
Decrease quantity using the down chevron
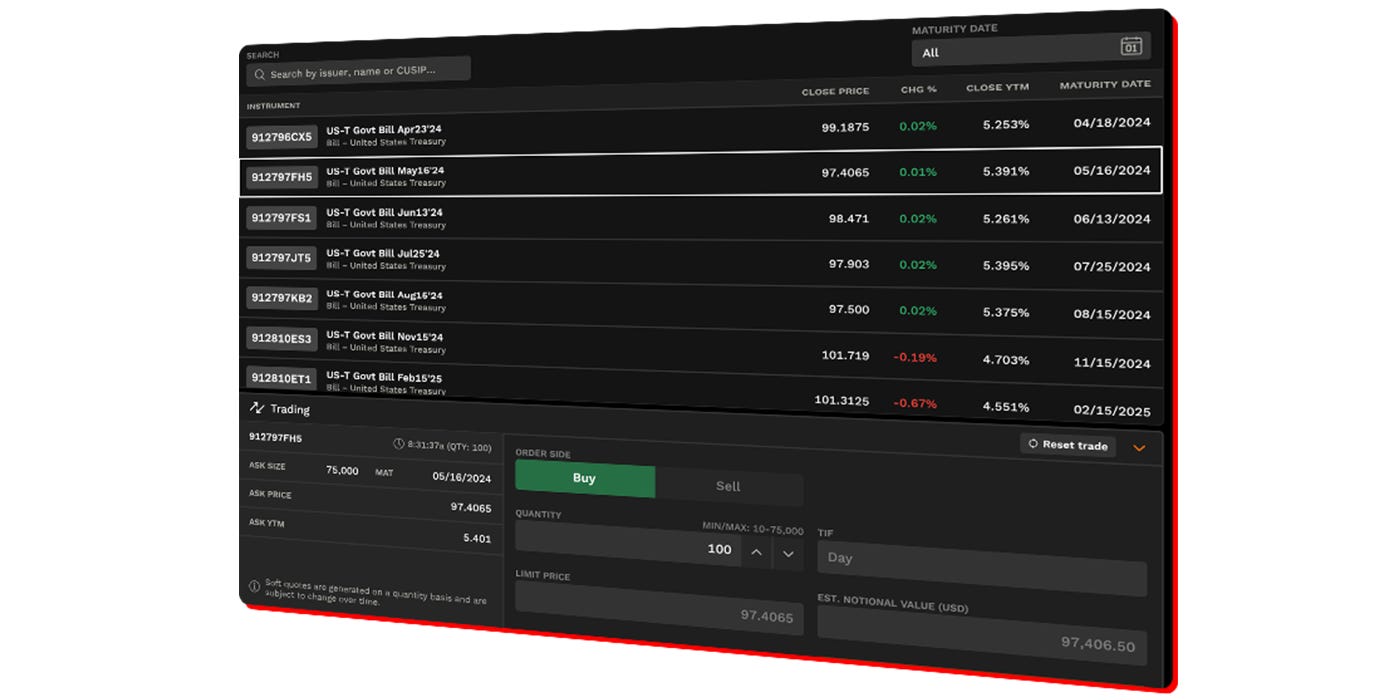pos(789,552)
